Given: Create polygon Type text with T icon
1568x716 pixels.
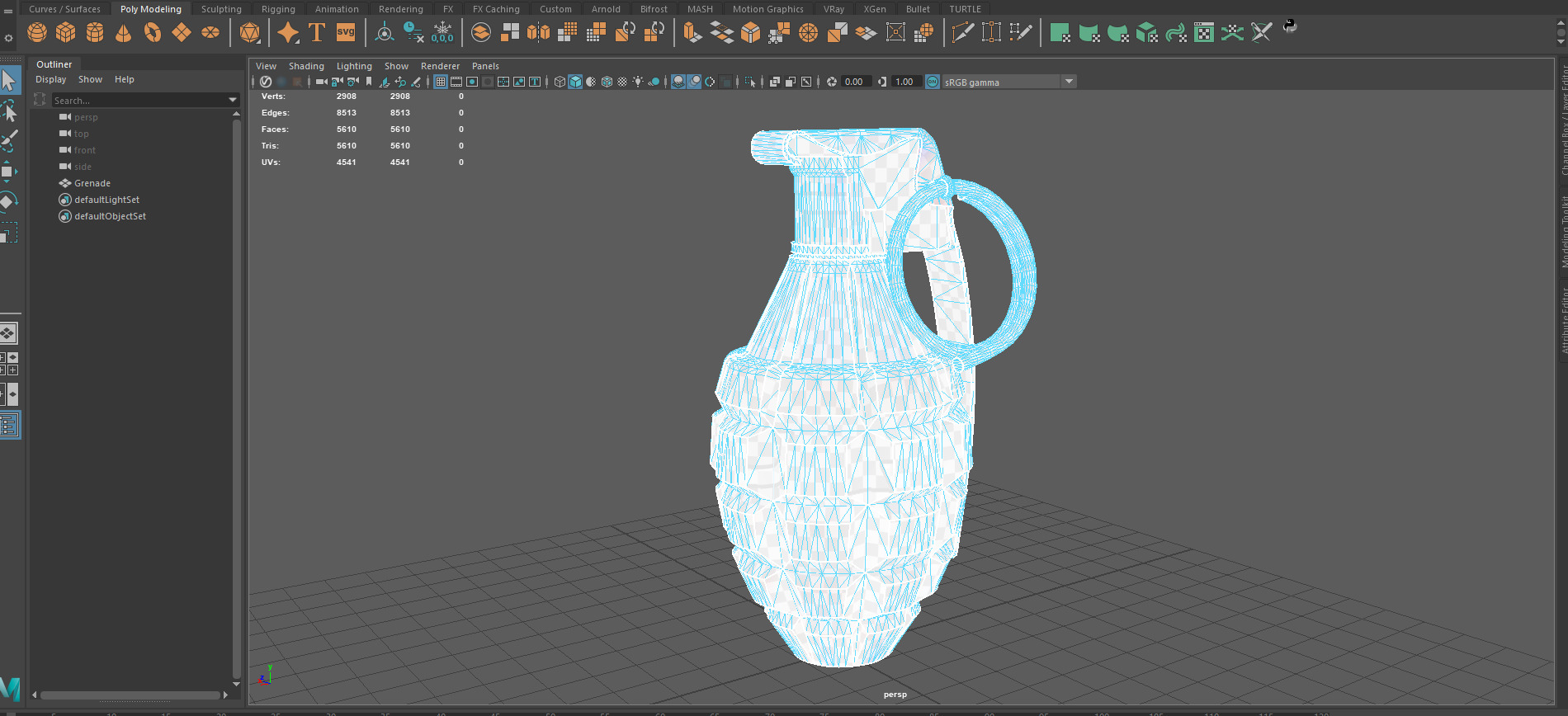Looking at the screenshot, I should (x=317, y=32).
